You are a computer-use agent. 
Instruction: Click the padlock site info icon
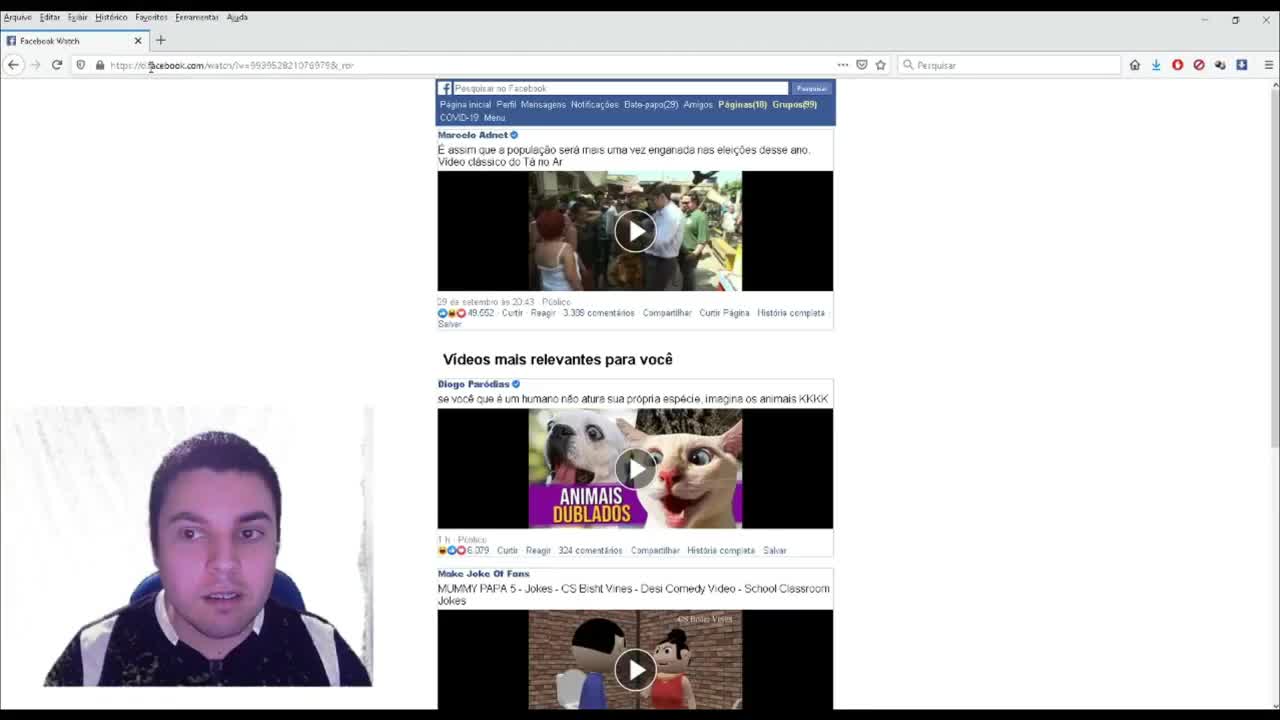click(99, 65)
